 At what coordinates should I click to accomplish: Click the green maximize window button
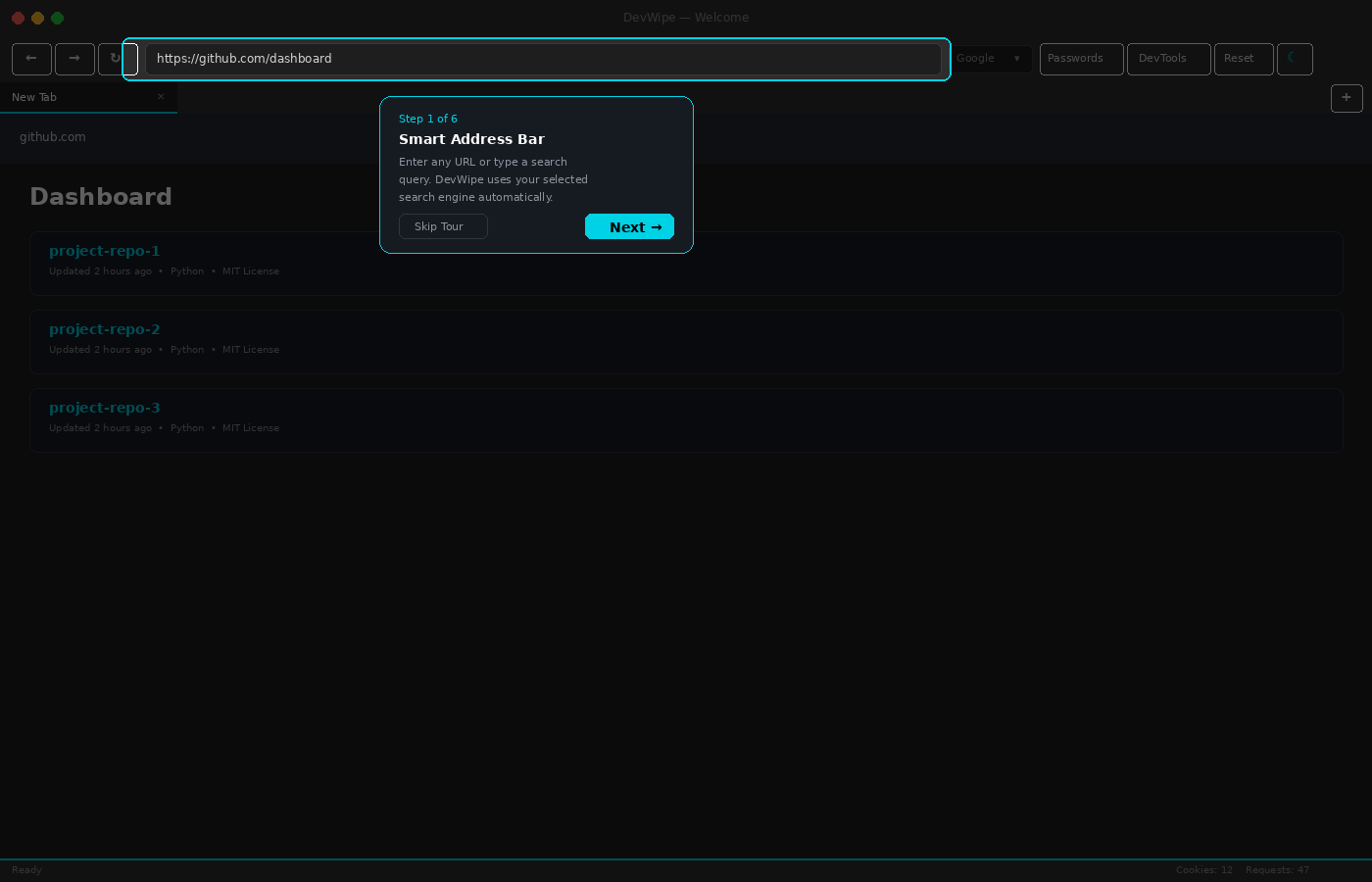[x=57, y=18]
